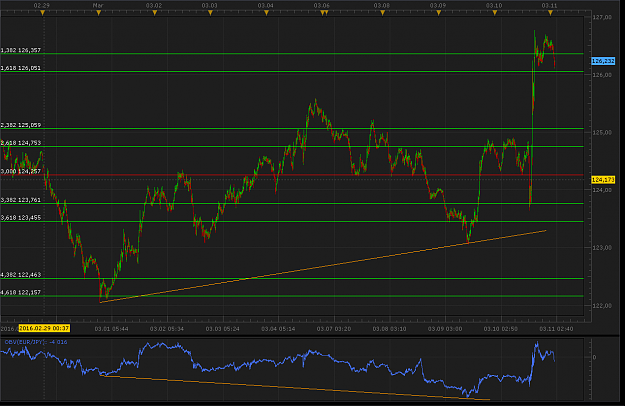Select the Fibonacci label 4,618 122,157
Image resolution: width=625 pixels, height=406 pixels.
[x=21, y=292]
